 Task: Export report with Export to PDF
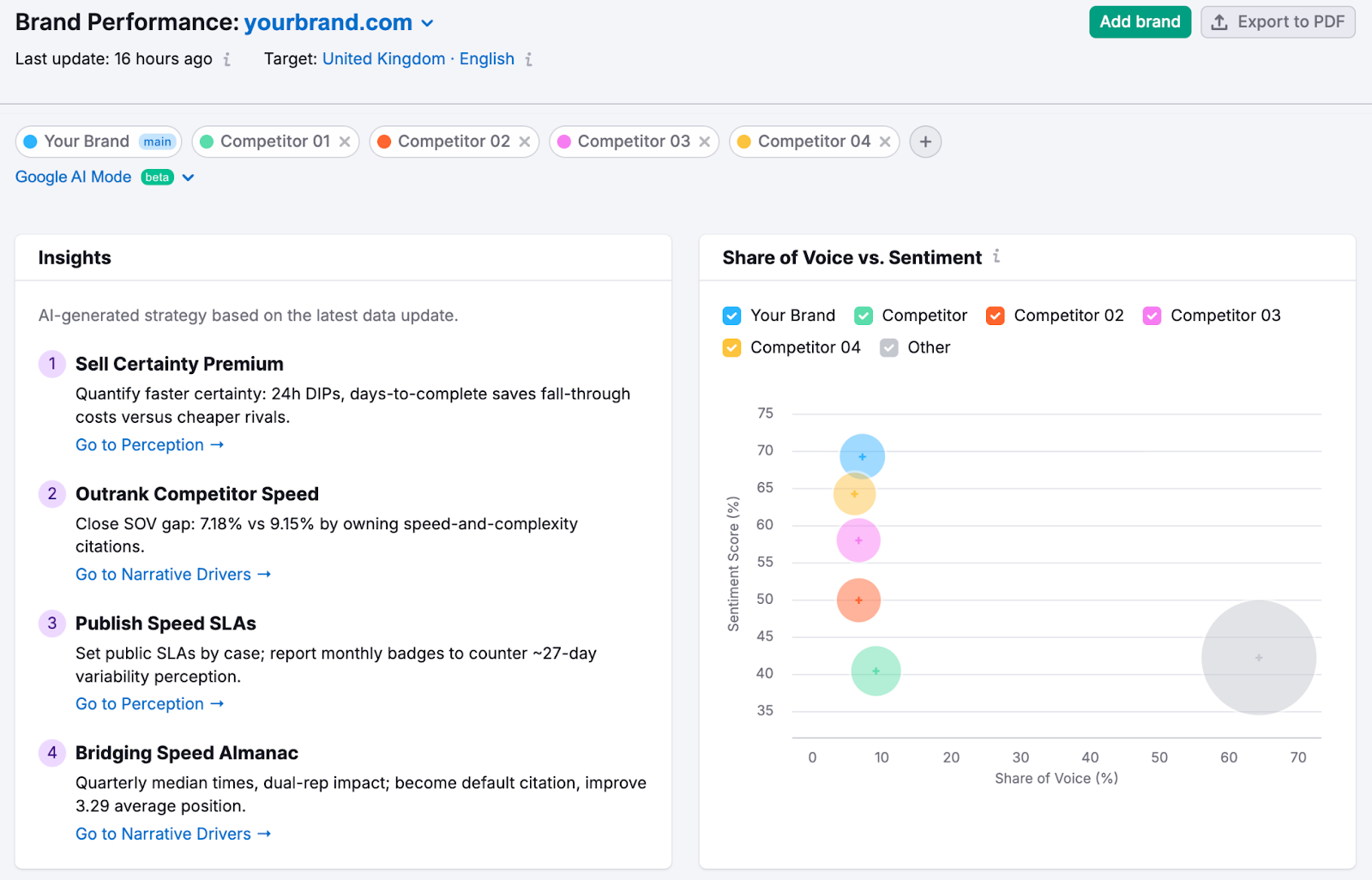point(1278,22)
